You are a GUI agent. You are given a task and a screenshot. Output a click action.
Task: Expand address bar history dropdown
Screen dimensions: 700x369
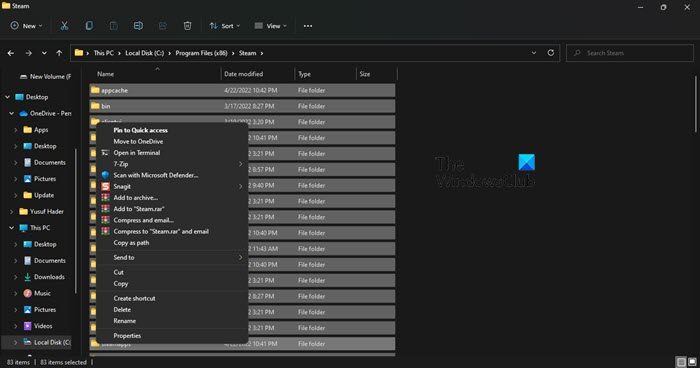tap(533, 53)
